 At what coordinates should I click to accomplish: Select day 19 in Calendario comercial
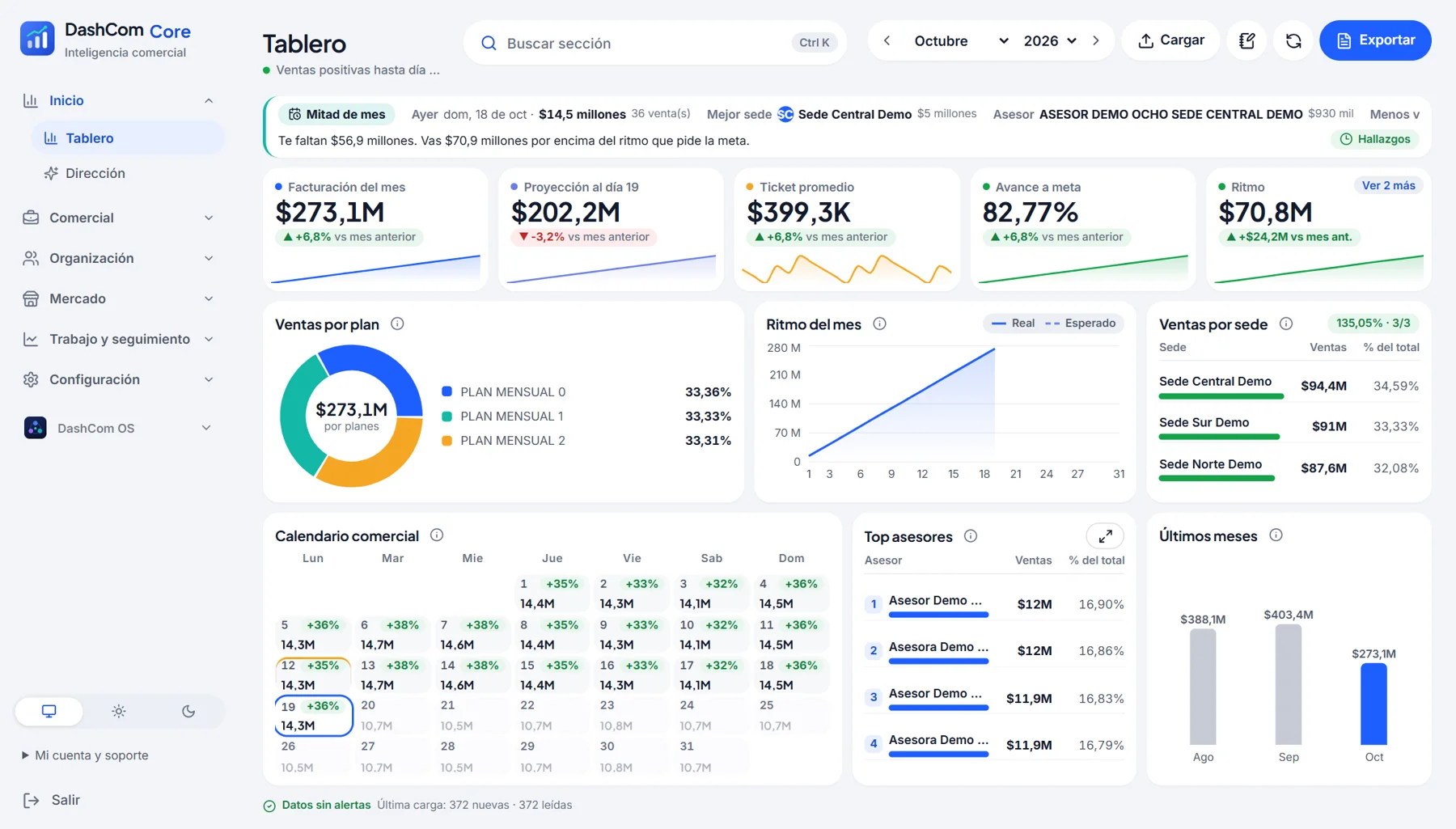(314, 716)
